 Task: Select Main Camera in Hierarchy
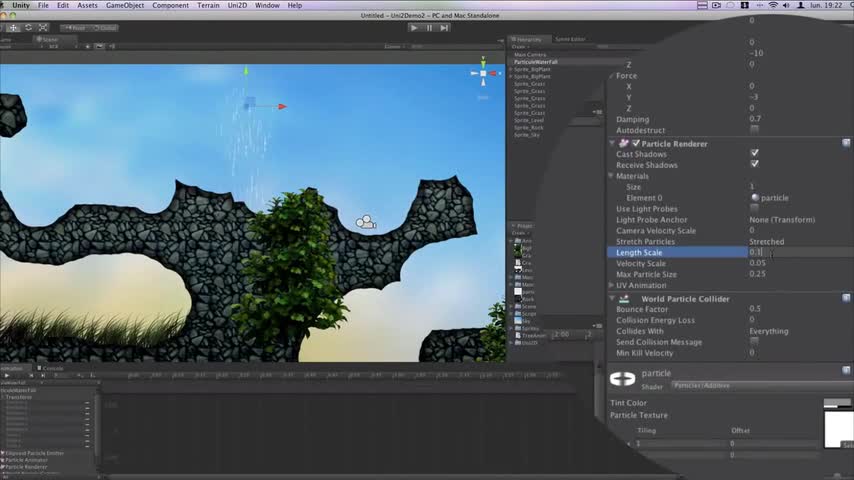coord(530,55)
